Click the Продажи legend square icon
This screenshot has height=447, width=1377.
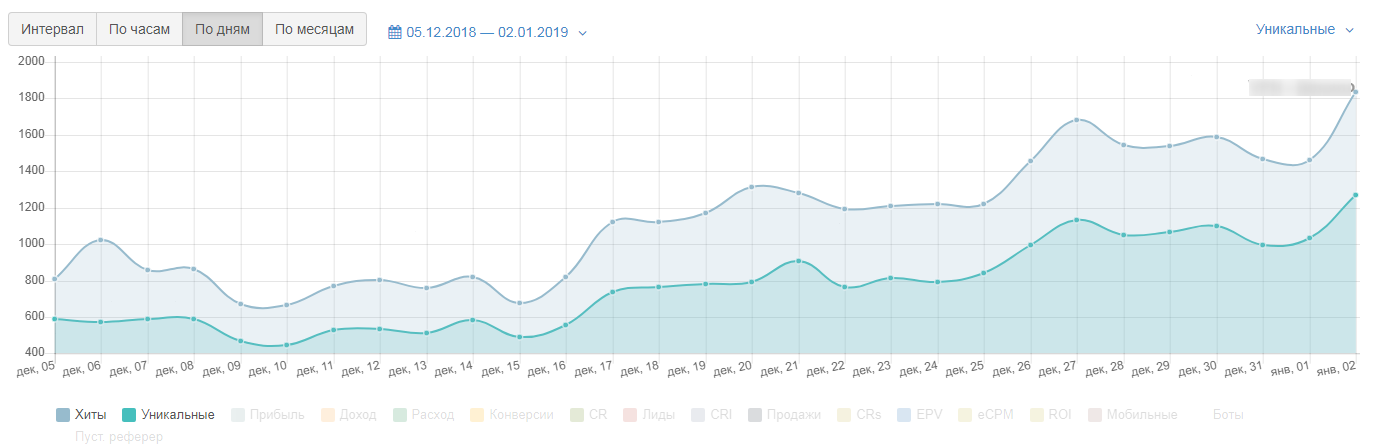click(x=755, y=414)
